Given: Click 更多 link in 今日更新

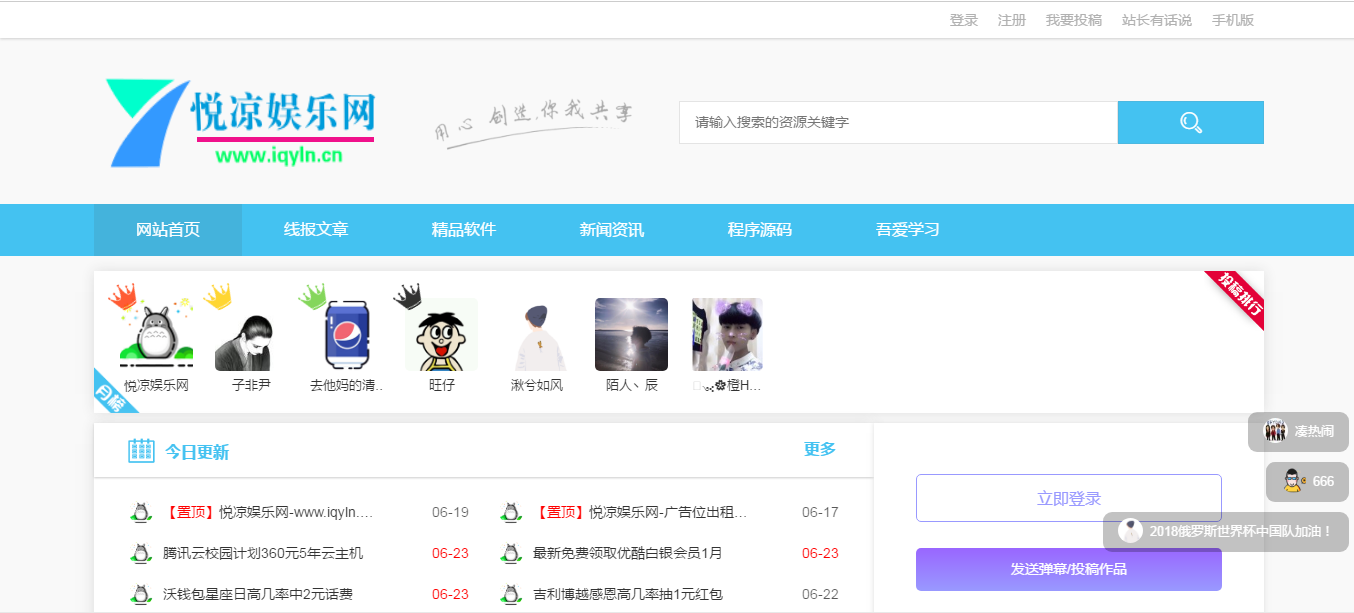Looking at the screenshot, I should coord(819,450).
